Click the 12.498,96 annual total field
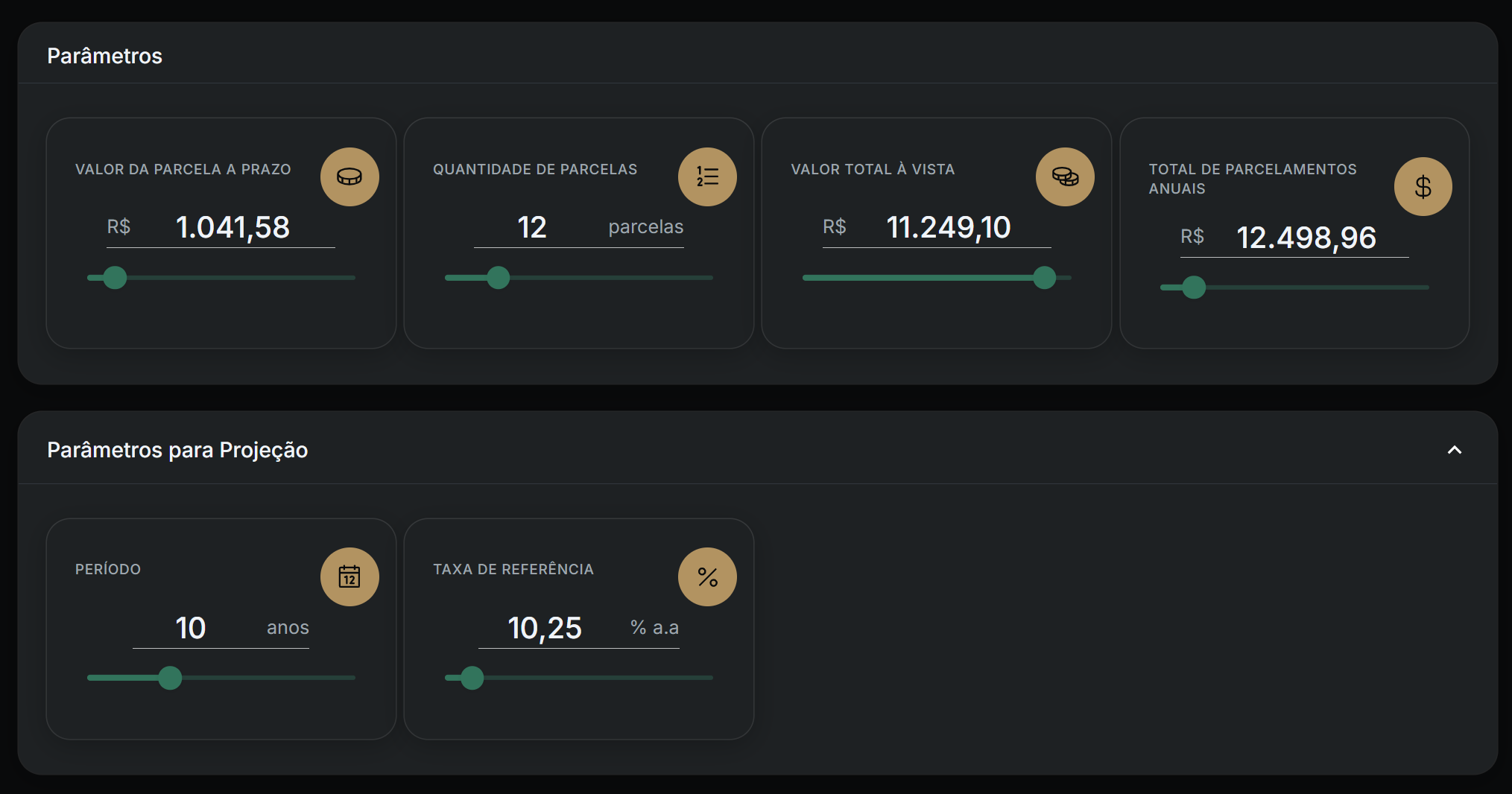Image resolution: width=1512 pixels, height=794 pixels. point(1306,238)
